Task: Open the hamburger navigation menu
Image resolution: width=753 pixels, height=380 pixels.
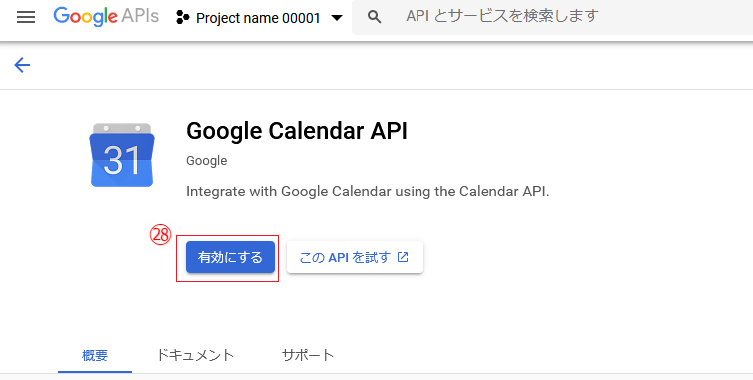Action: click(26, 17)
